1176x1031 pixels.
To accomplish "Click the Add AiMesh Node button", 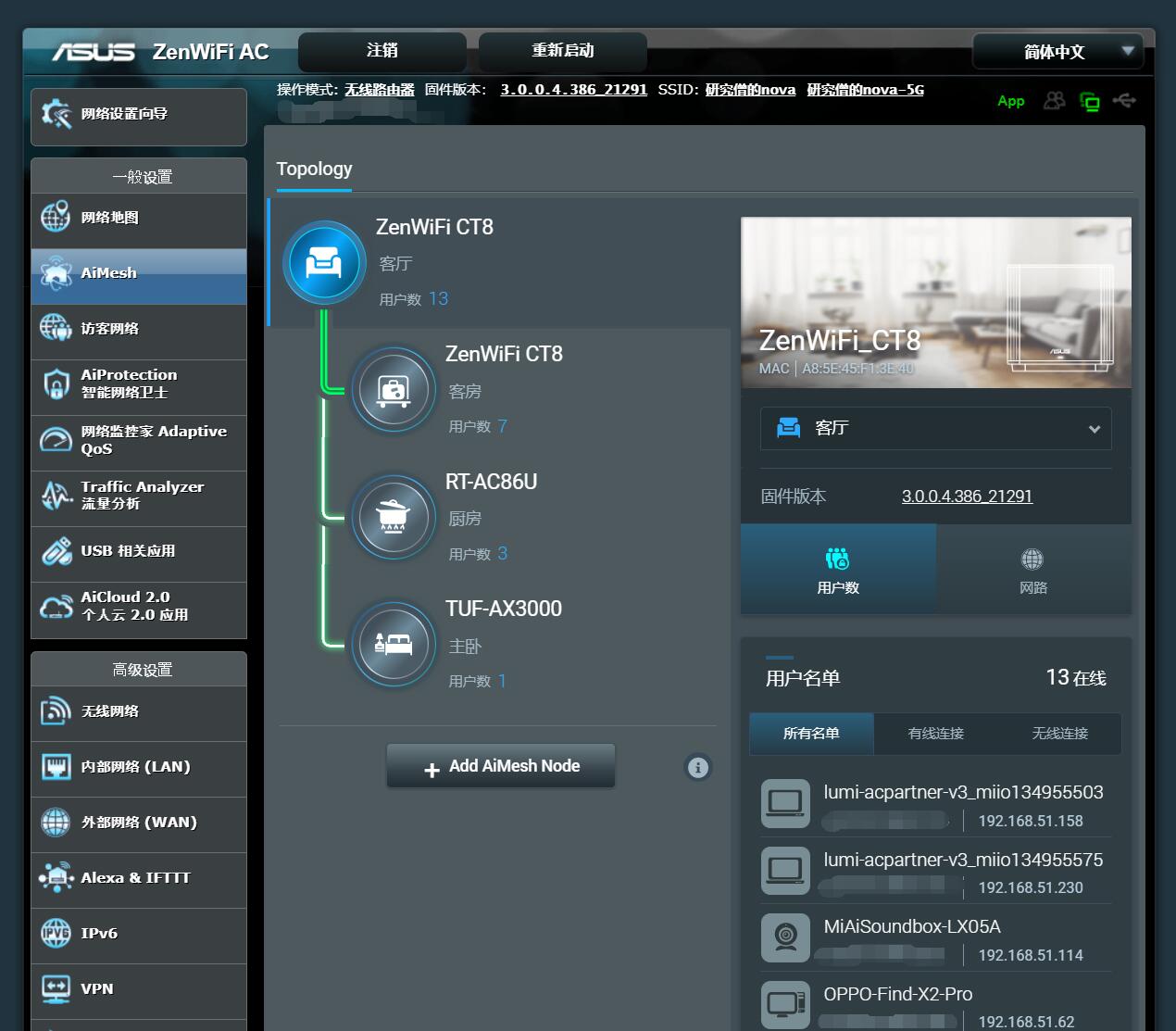I will [x=501, y=766].
